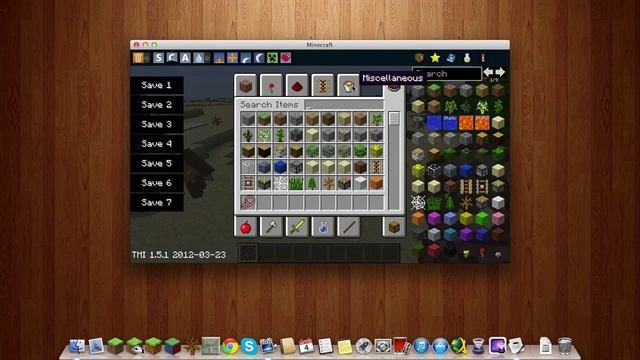This screenshot has height=360, width=640.
Task: Select the pink wool in TMI panel
Action: [x=498, y=218]
